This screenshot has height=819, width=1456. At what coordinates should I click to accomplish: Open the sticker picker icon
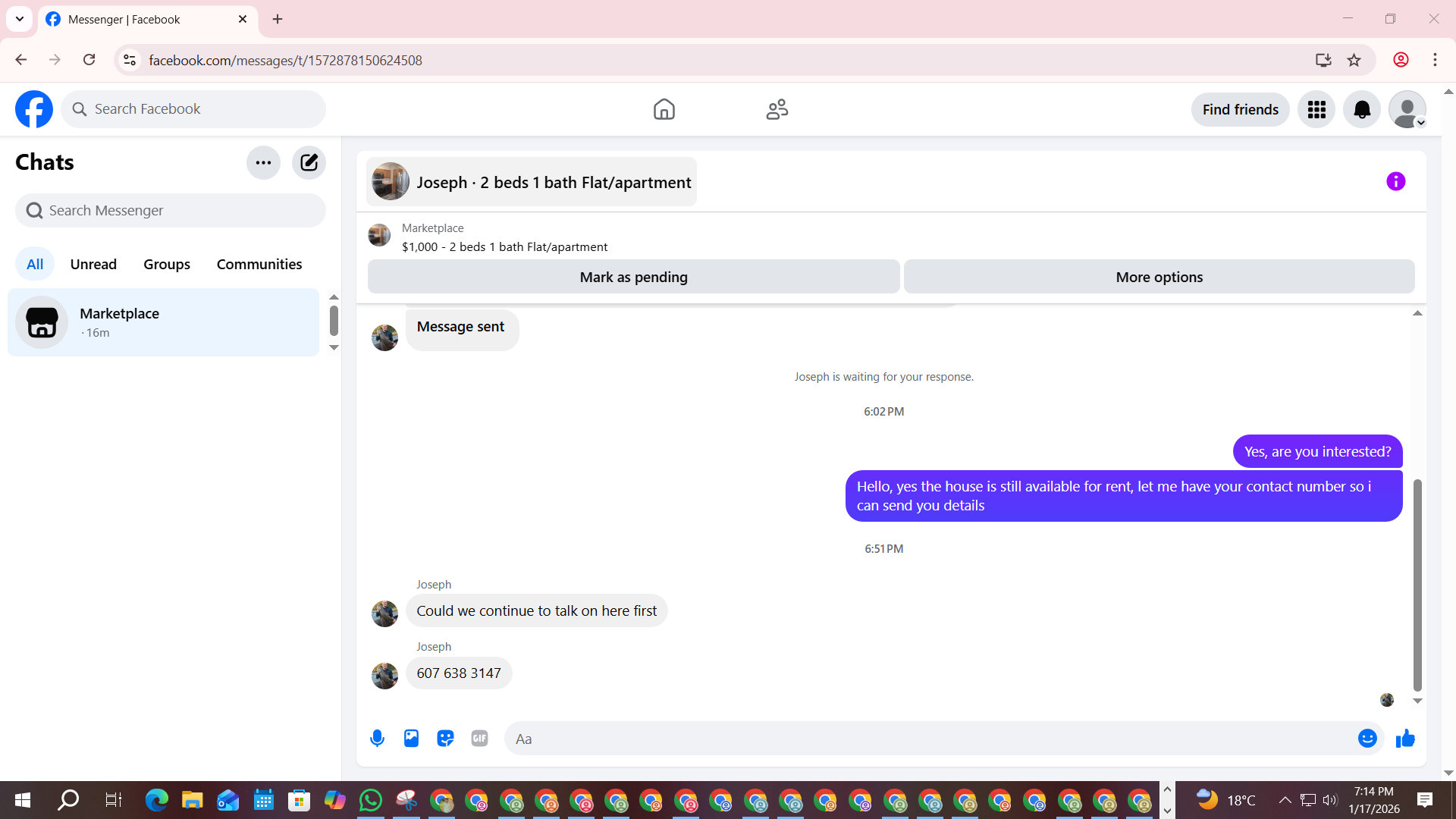click(445, 738)
